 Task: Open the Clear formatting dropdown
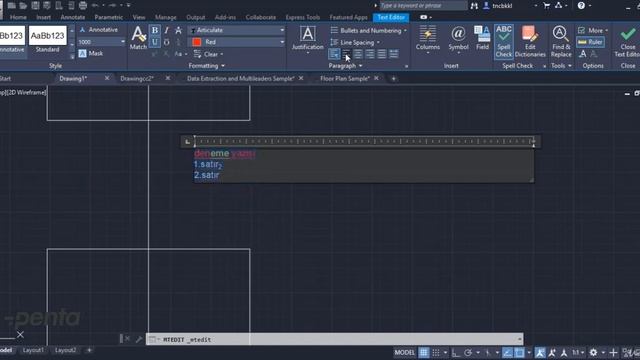(209, 54)
